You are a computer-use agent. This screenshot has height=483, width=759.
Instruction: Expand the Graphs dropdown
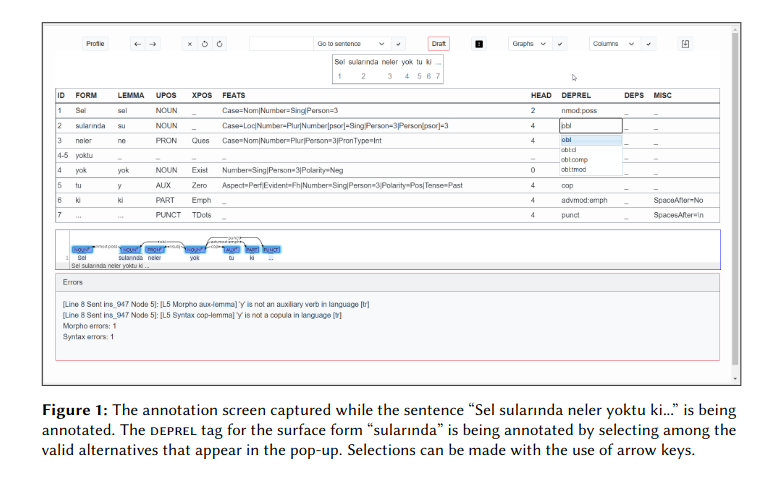[x=531, y=44]
